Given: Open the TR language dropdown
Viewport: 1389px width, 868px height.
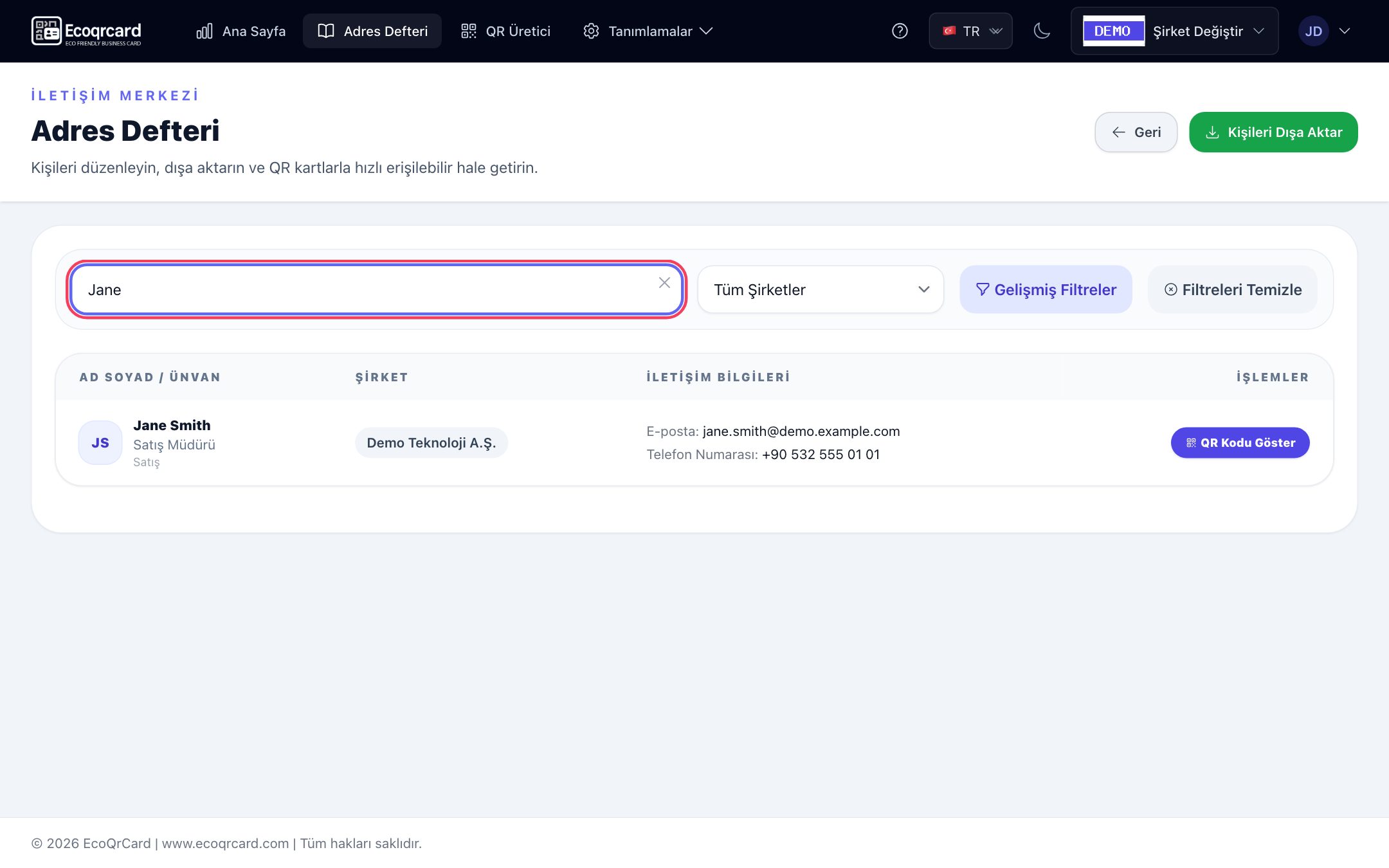Looking at the screenshot, I should tap(970, 31).
